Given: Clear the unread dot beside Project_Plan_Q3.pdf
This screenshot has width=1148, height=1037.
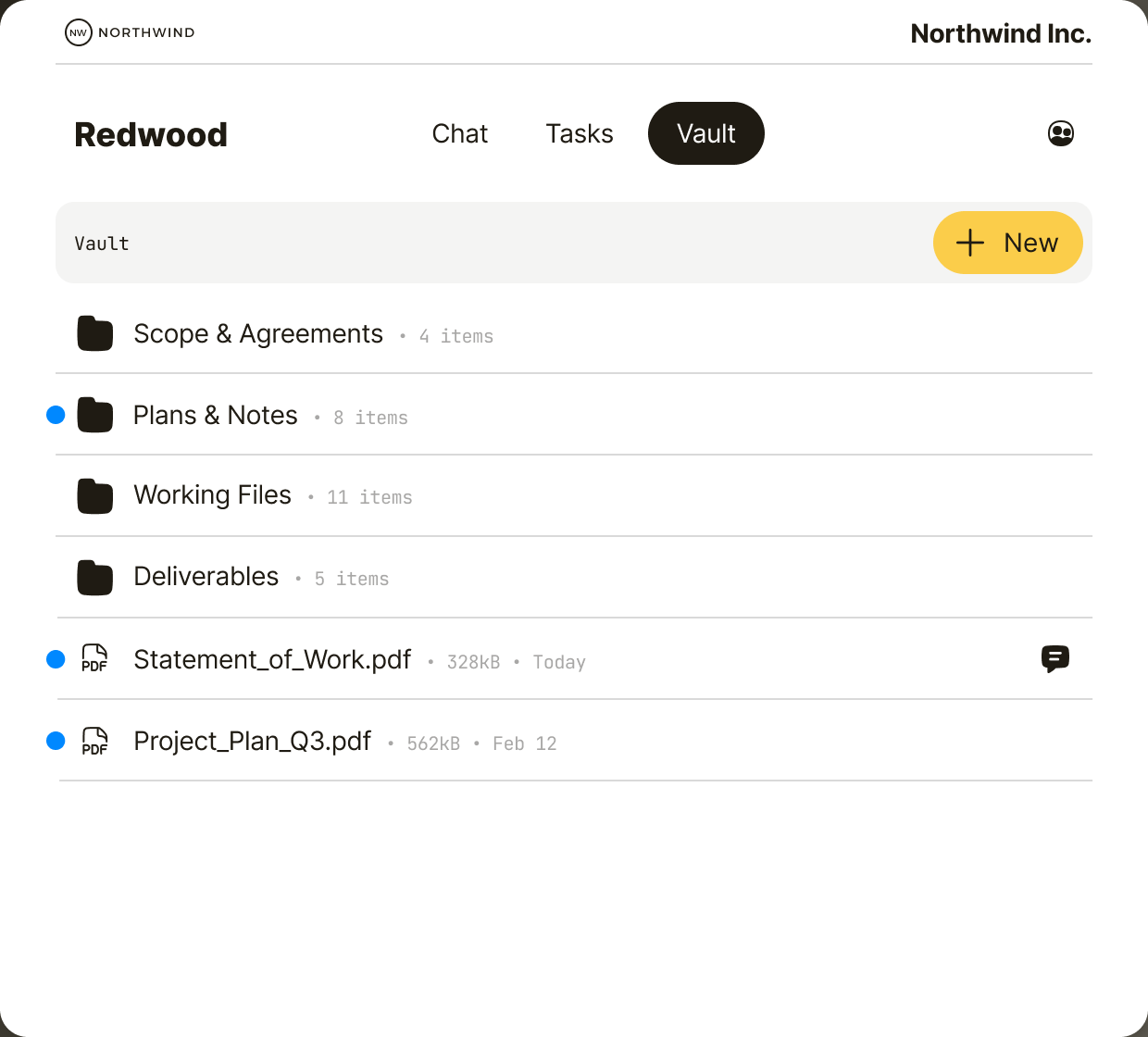Looking at the screenshot, I should coord(56,740).
